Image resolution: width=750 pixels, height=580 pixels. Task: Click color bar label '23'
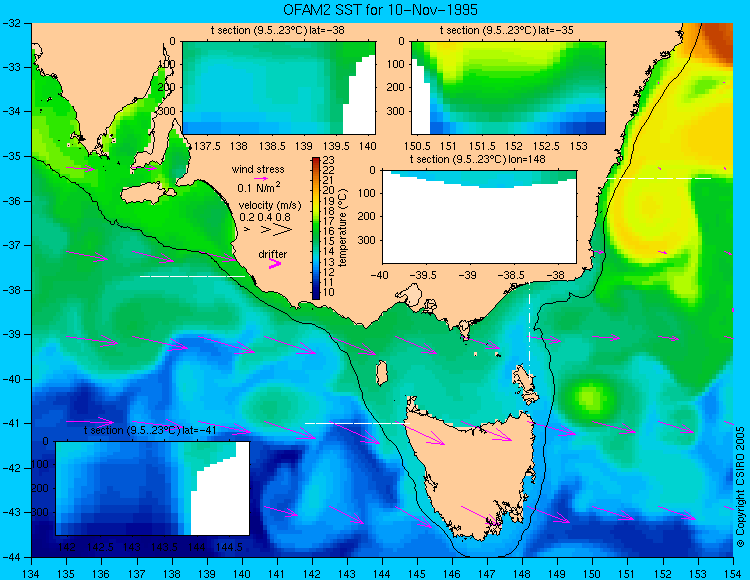coord(329,160)
